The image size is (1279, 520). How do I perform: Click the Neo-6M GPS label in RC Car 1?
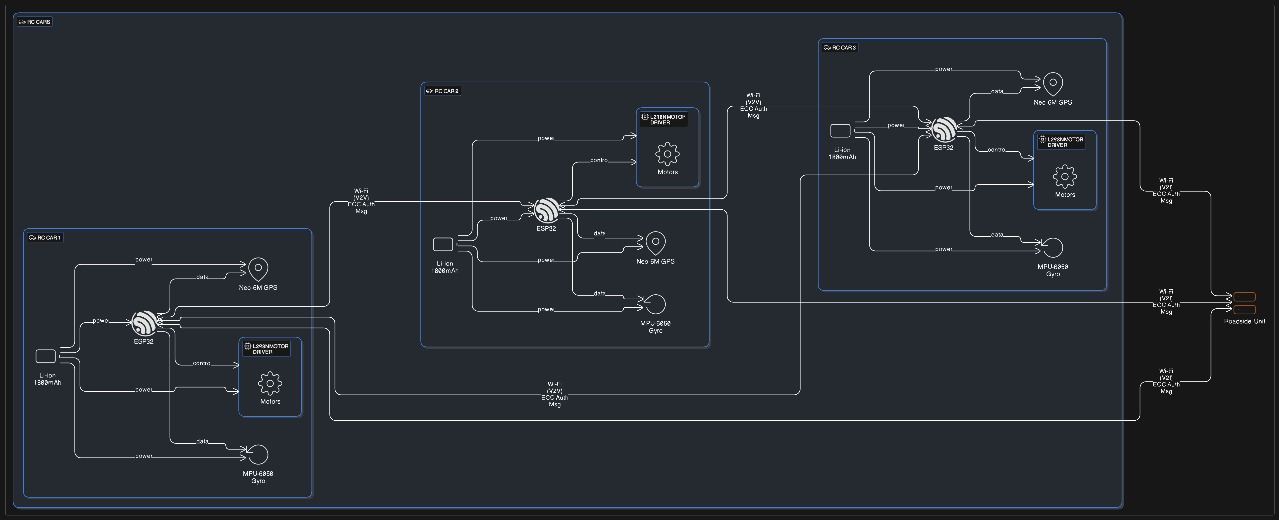258,288
